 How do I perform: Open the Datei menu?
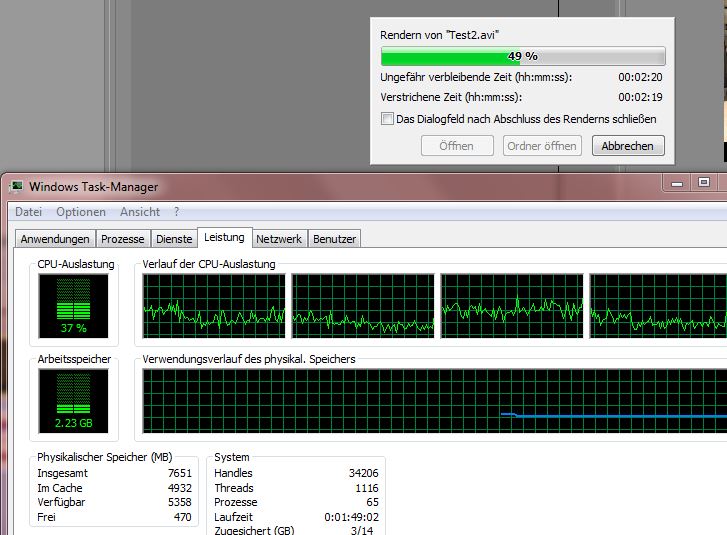pyautogui.click(x=28, y=212)
